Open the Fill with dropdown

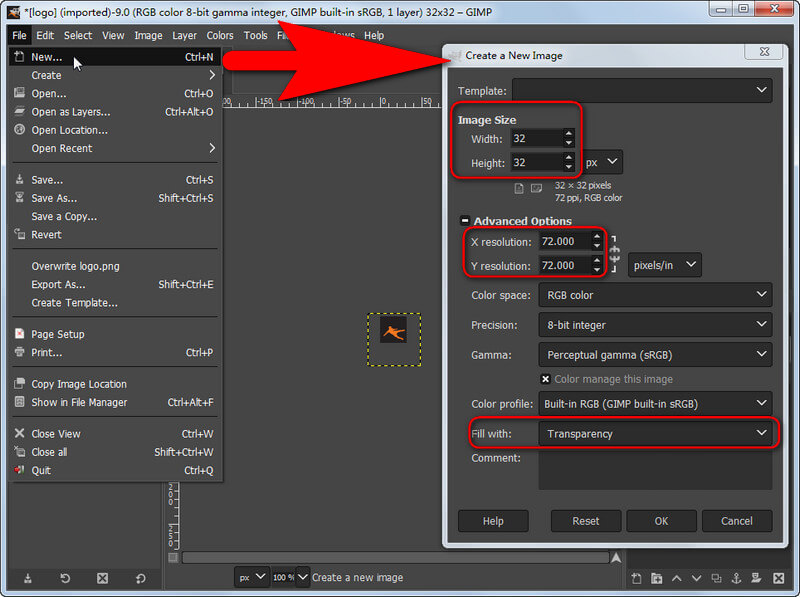tap(655, 432)
